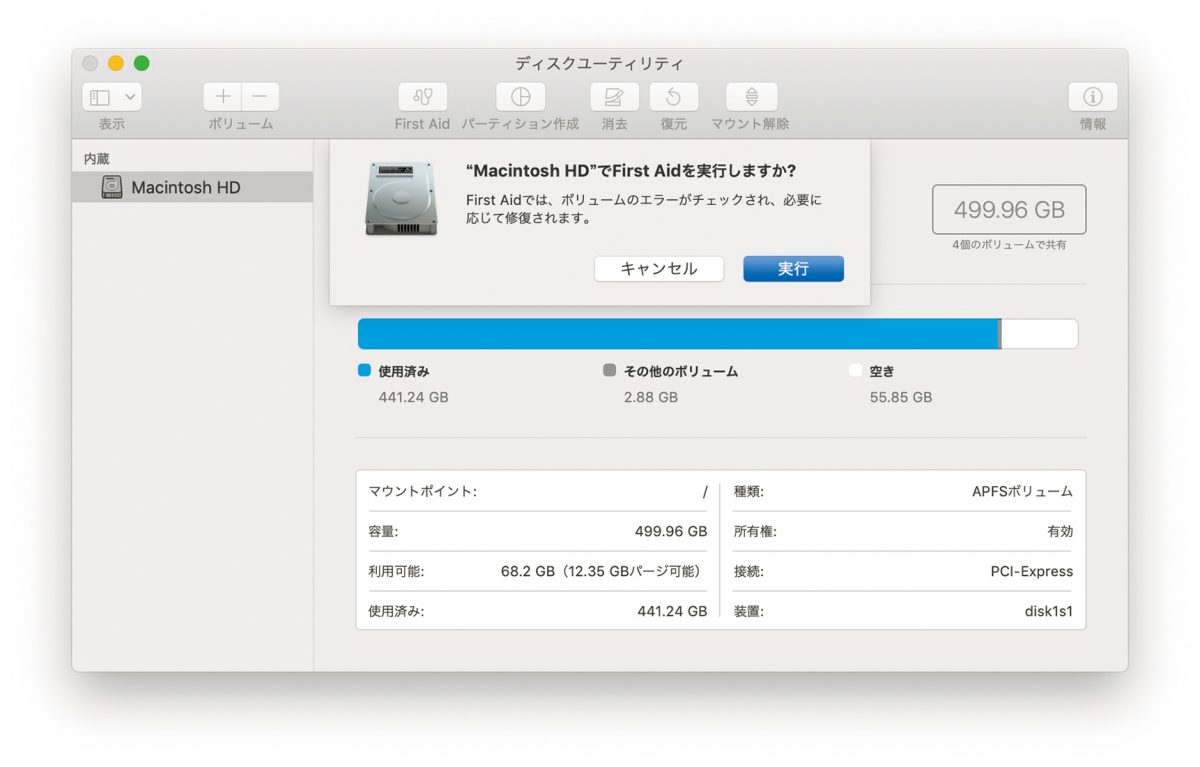Image resolution: width=1200 pixels, height=767 pixels.
Task: Click the gray その他のボリューム legend swatch
Action: click(x=610, y=370)
